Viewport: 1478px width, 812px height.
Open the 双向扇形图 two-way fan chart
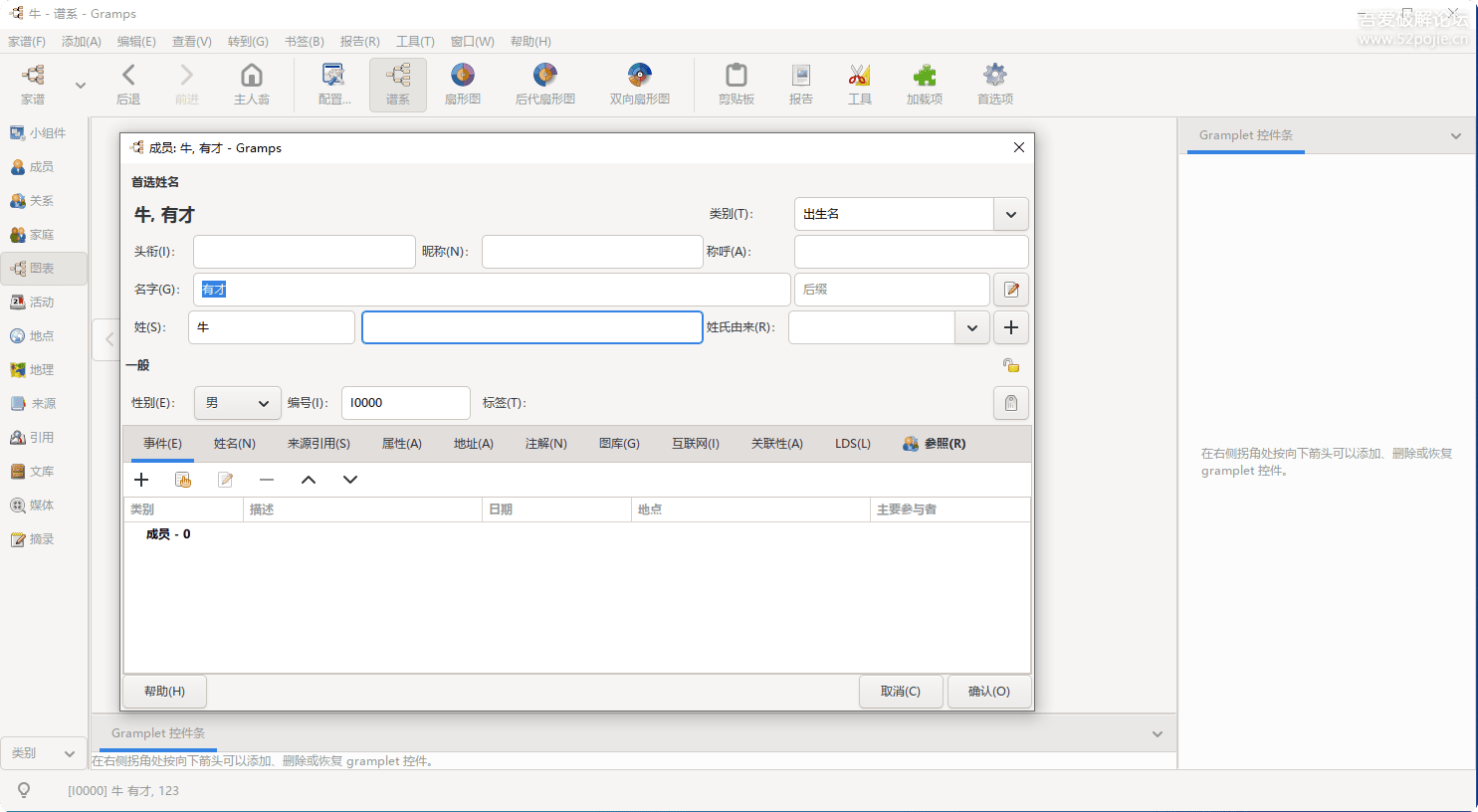(x=638, y=84)
